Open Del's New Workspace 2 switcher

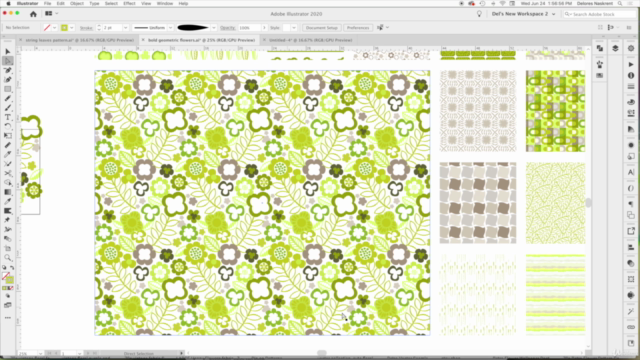[524, 14]
